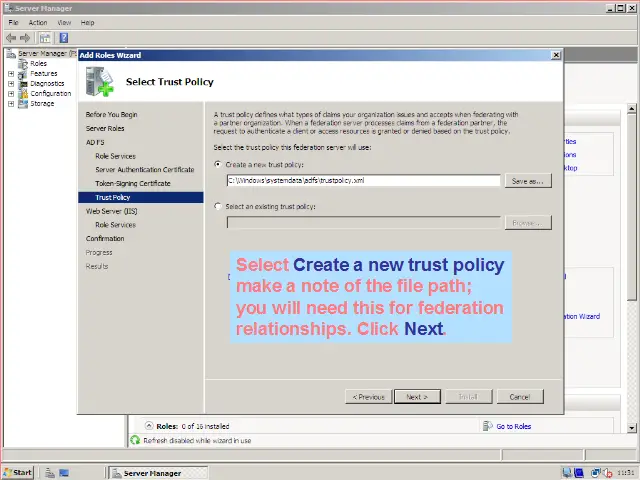Click the blue Help toolbar icon
Screen dimensions: 640x480
coord(64,38)
